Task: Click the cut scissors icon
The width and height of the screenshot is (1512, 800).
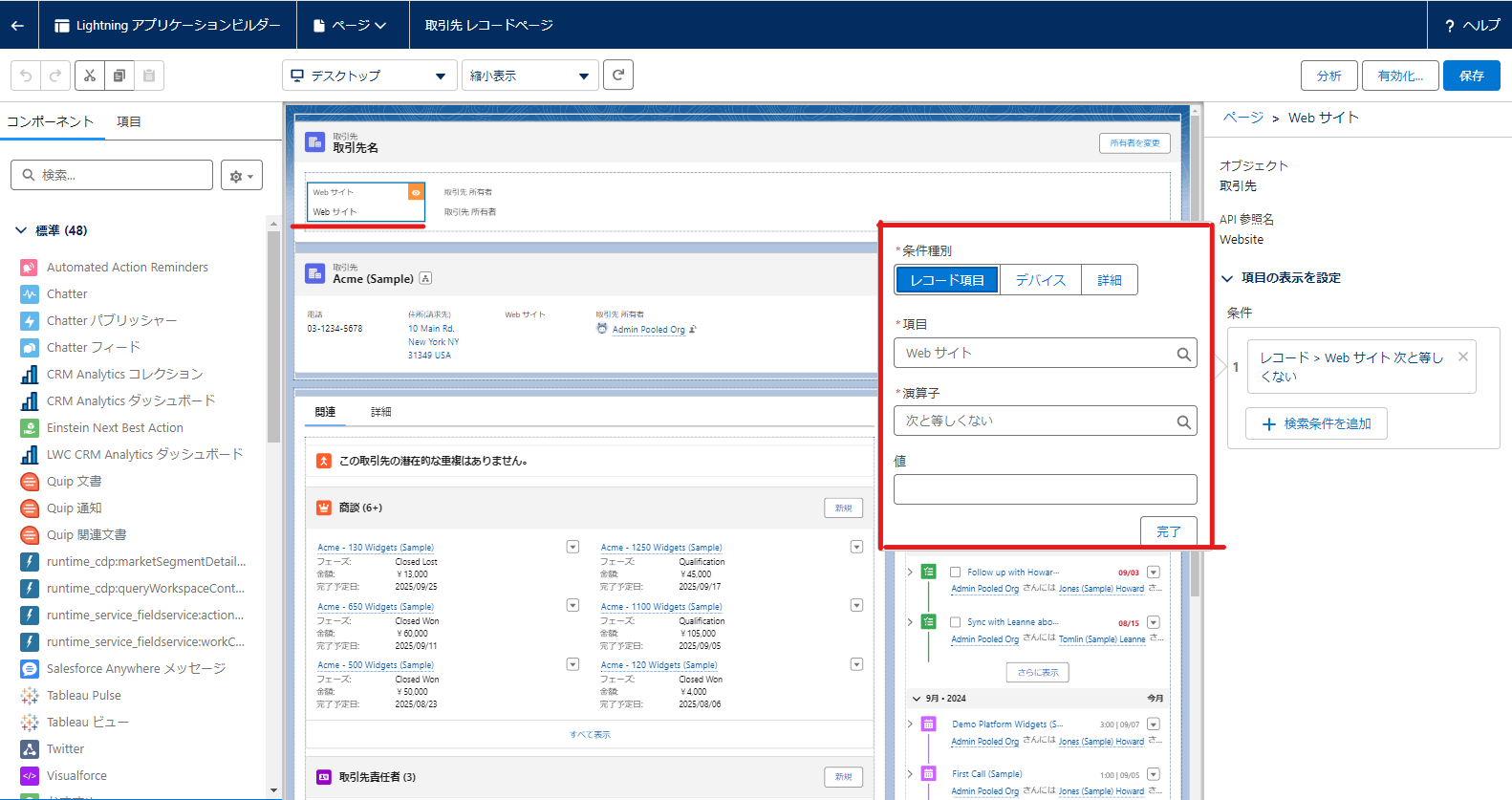Action: pos(90,76)
